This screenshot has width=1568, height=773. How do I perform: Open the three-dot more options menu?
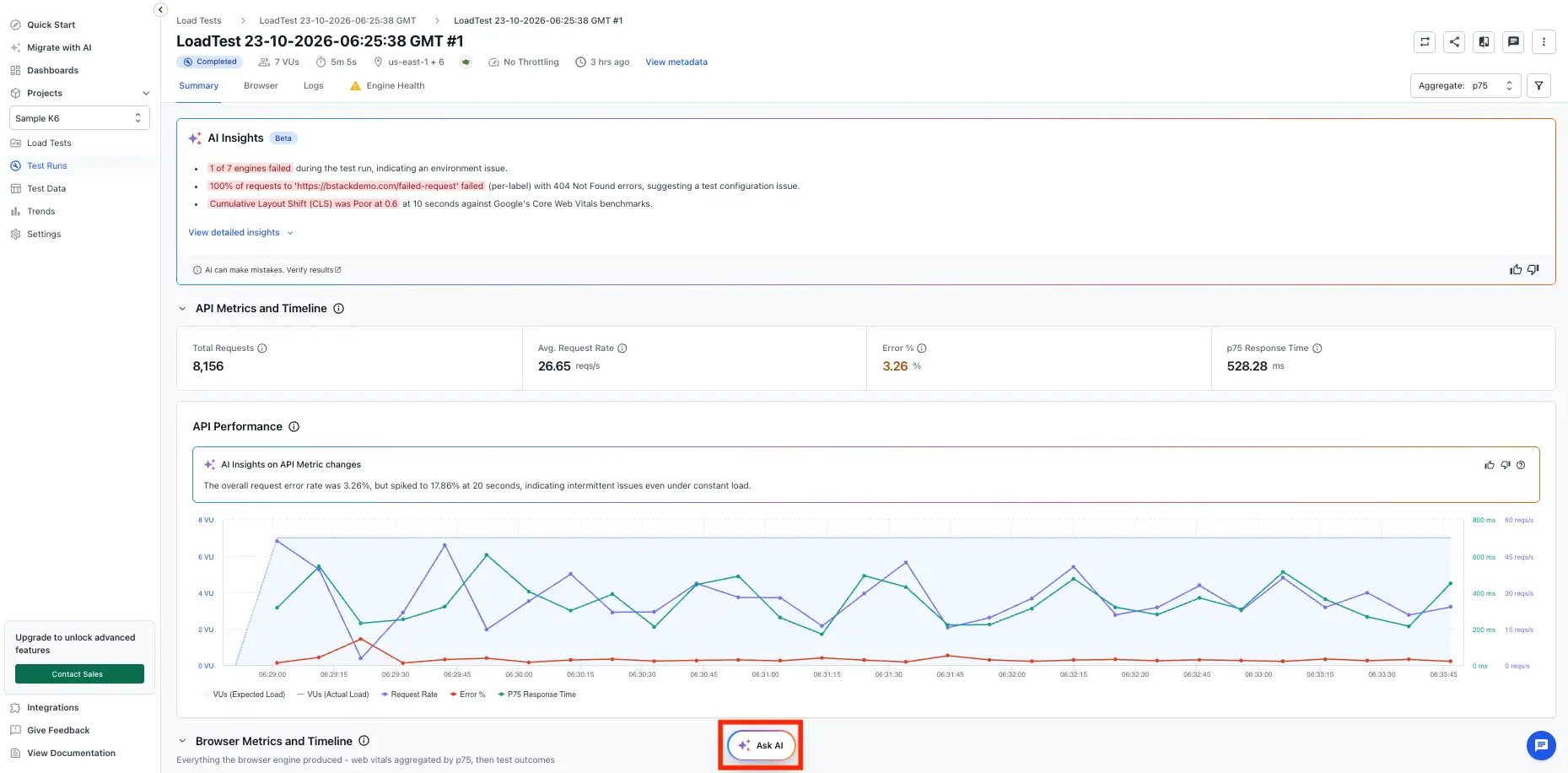(1544, 41)
